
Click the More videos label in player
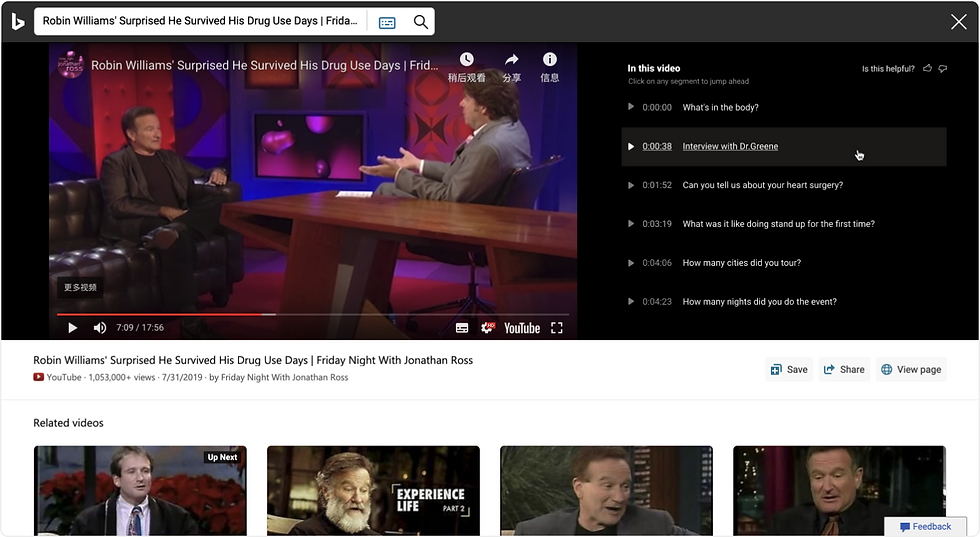80,288
